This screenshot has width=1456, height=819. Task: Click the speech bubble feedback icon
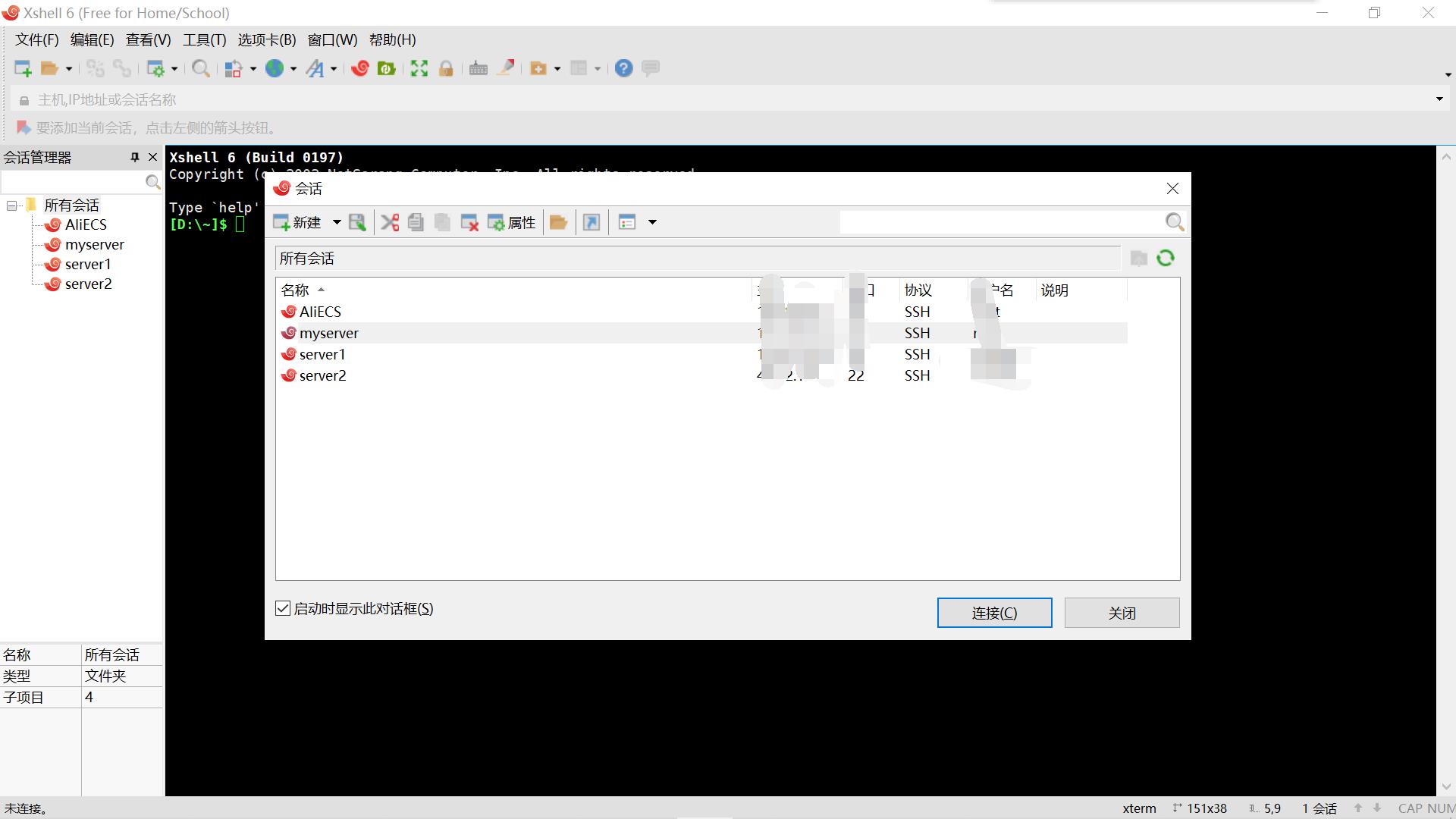pos(651,68)
